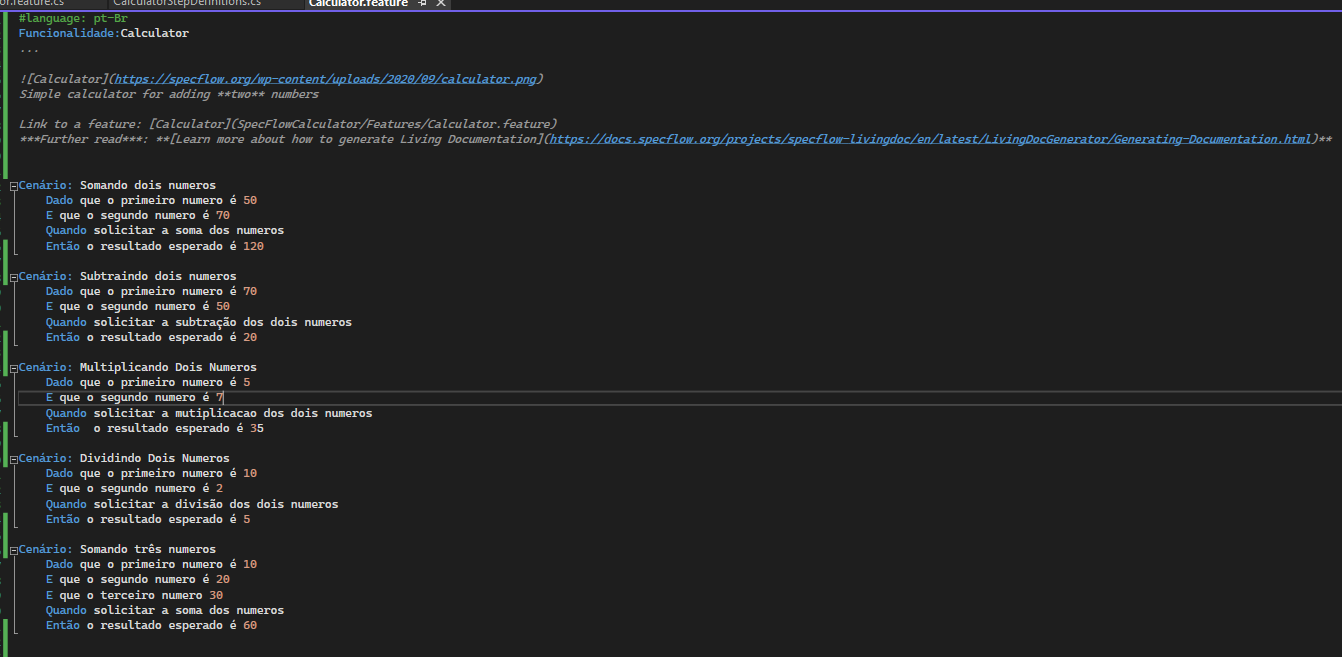This screenshot has height=657, width=1342.
Task: Place cursor on 'E que o segundo numero é 70'
Action: [x=138, y=215]
